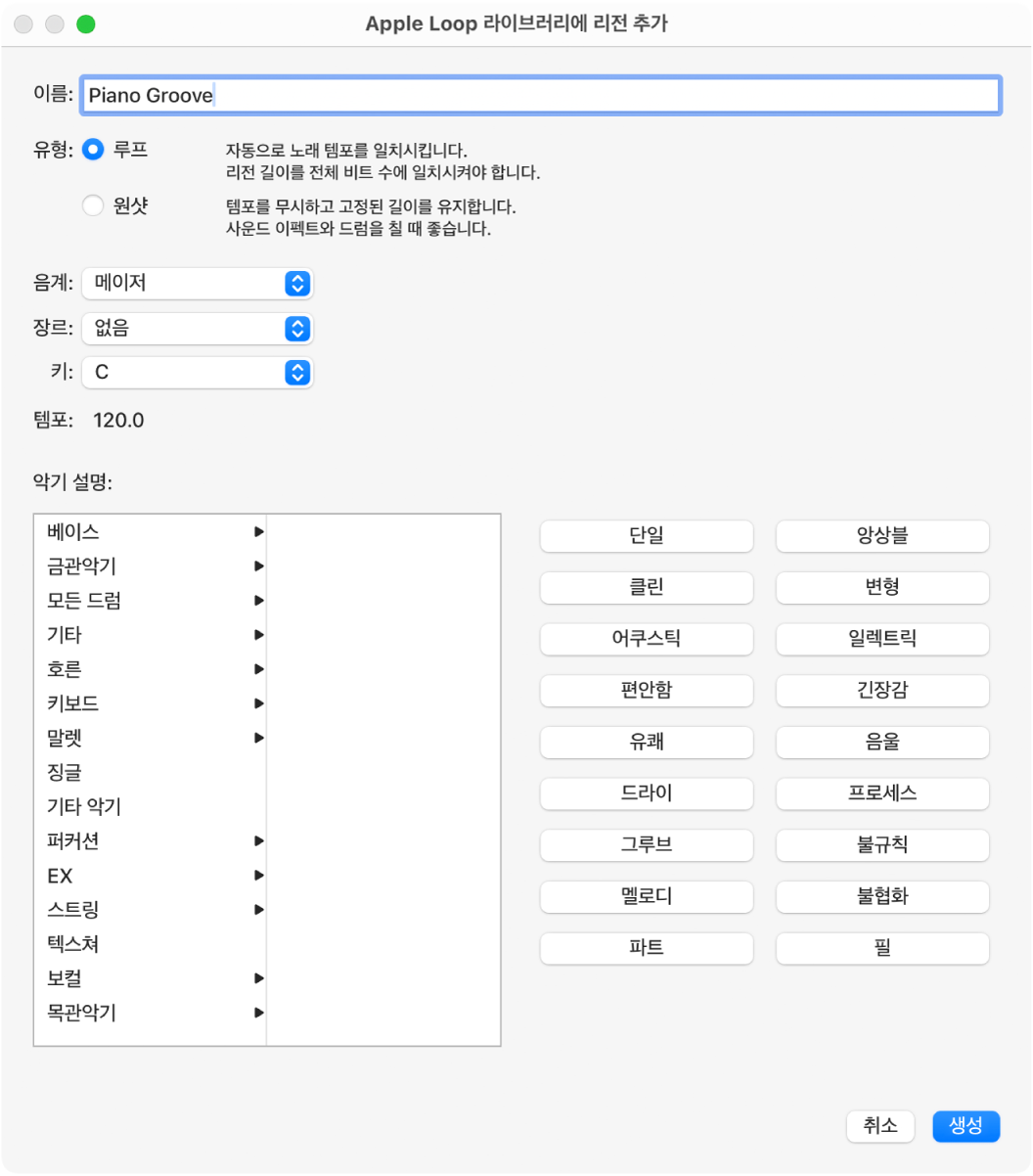The image size is (1033, 1176).
Task: Click the 이름 field containing Piano Groove
Action: tap(541, 95)
